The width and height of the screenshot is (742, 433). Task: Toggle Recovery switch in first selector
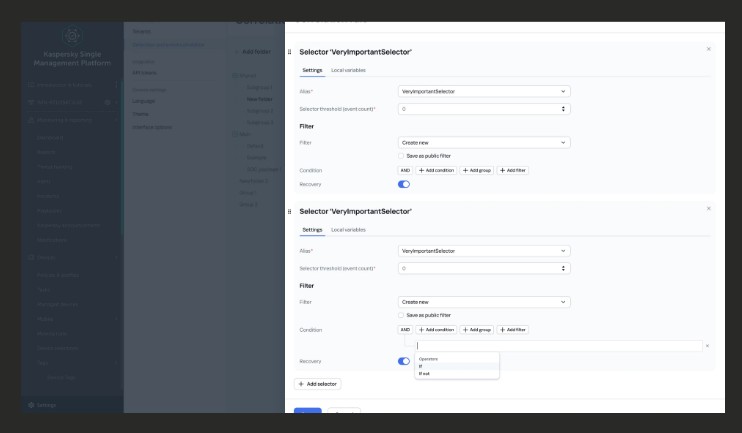pos(404,184)
